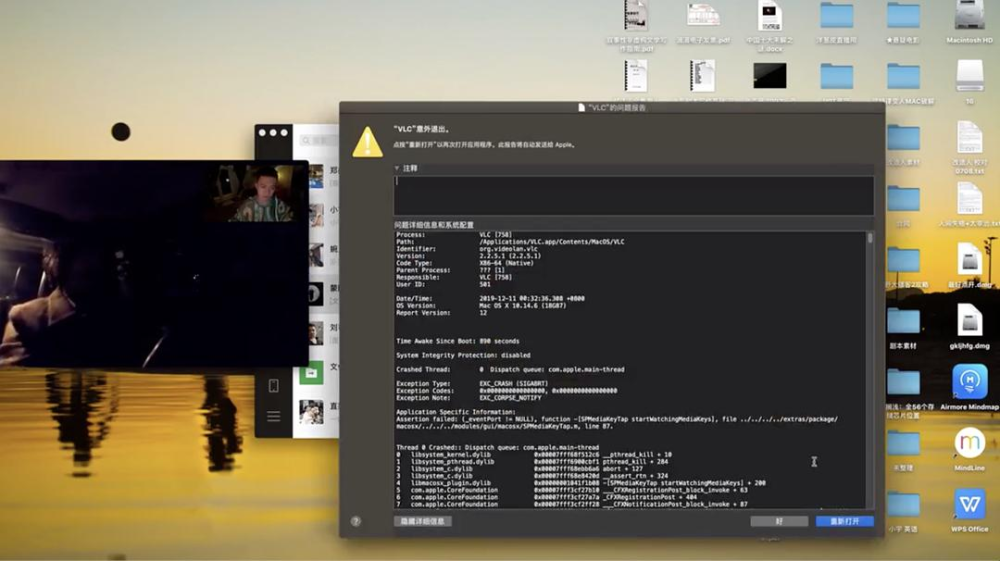The image size is (1000, 561).
Task: Click the "Crashed Thread:" line in report
Action: coord(510,370)
